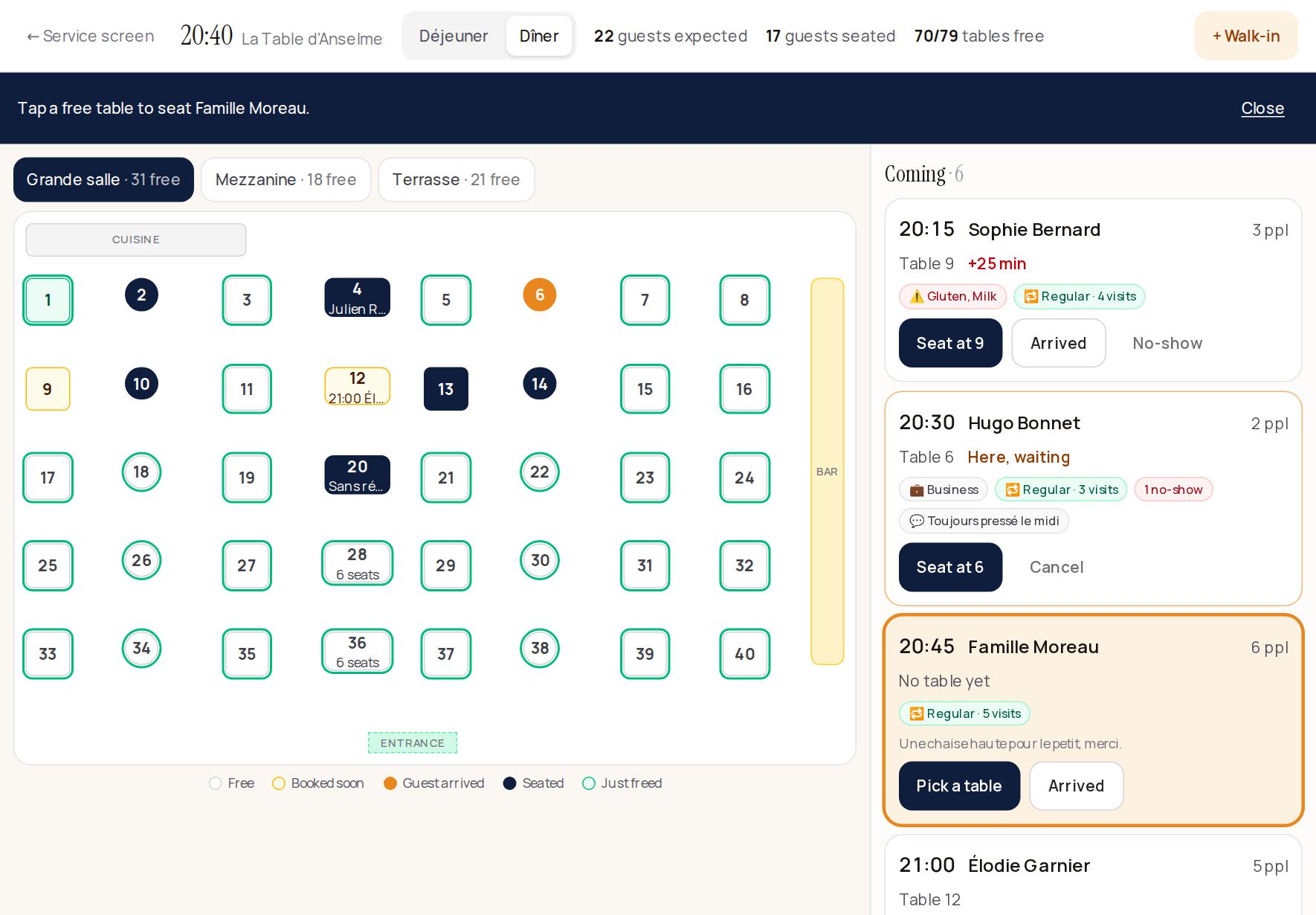Open seated table 4 Julien R.
1316x915 pixels.
click(x=357, y=298)
